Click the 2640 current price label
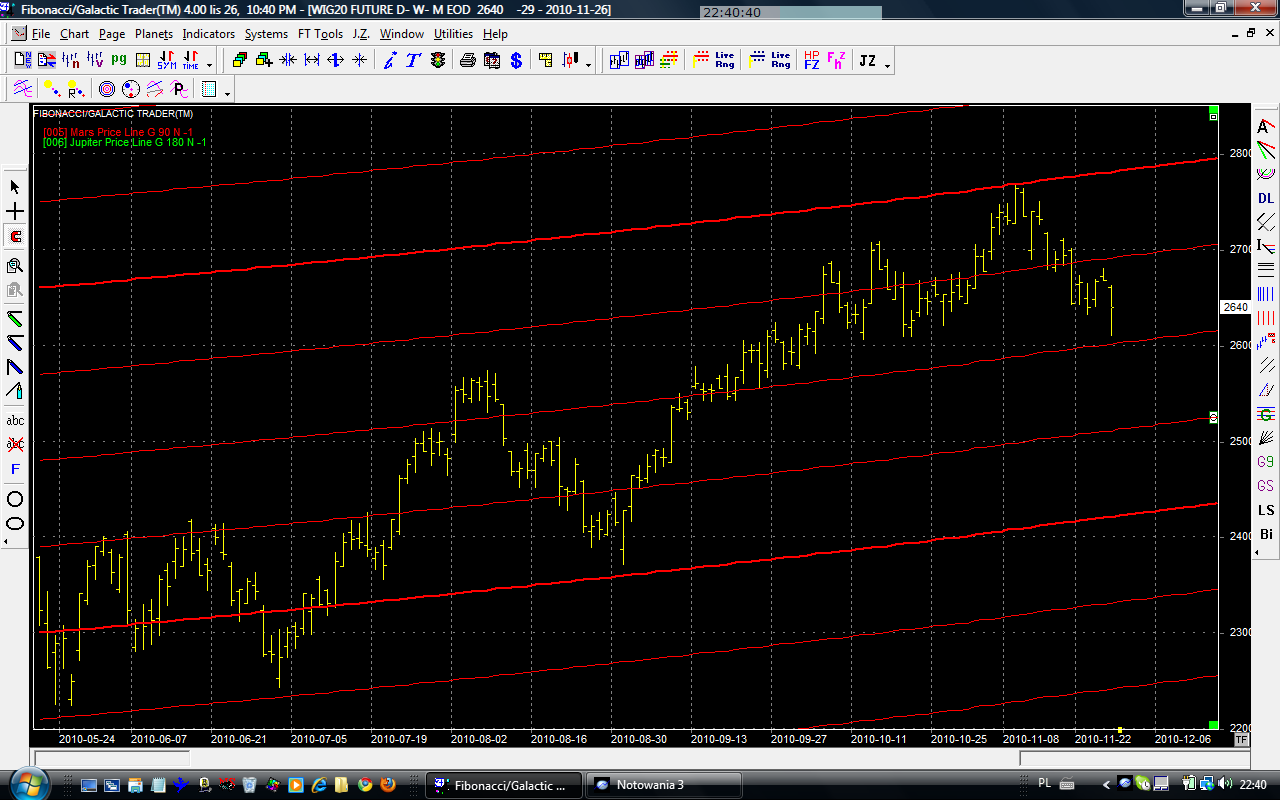 pyautogui.click(x=1236, y=307)
